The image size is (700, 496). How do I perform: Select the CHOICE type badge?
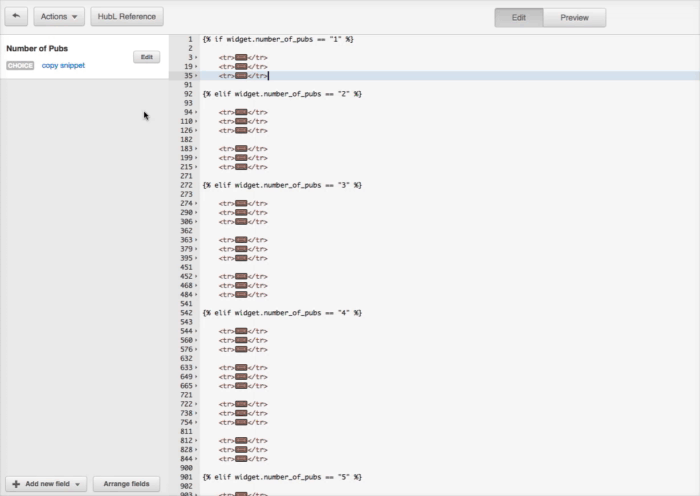click(21, 66)
